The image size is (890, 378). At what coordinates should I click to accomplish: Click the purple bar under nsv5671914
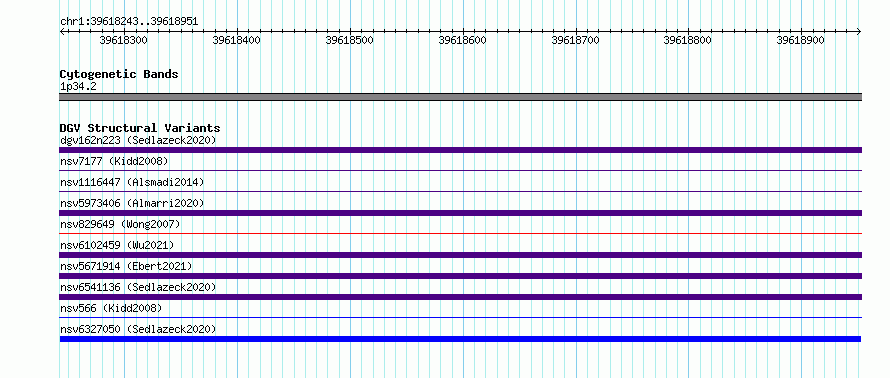click(460, 276)
